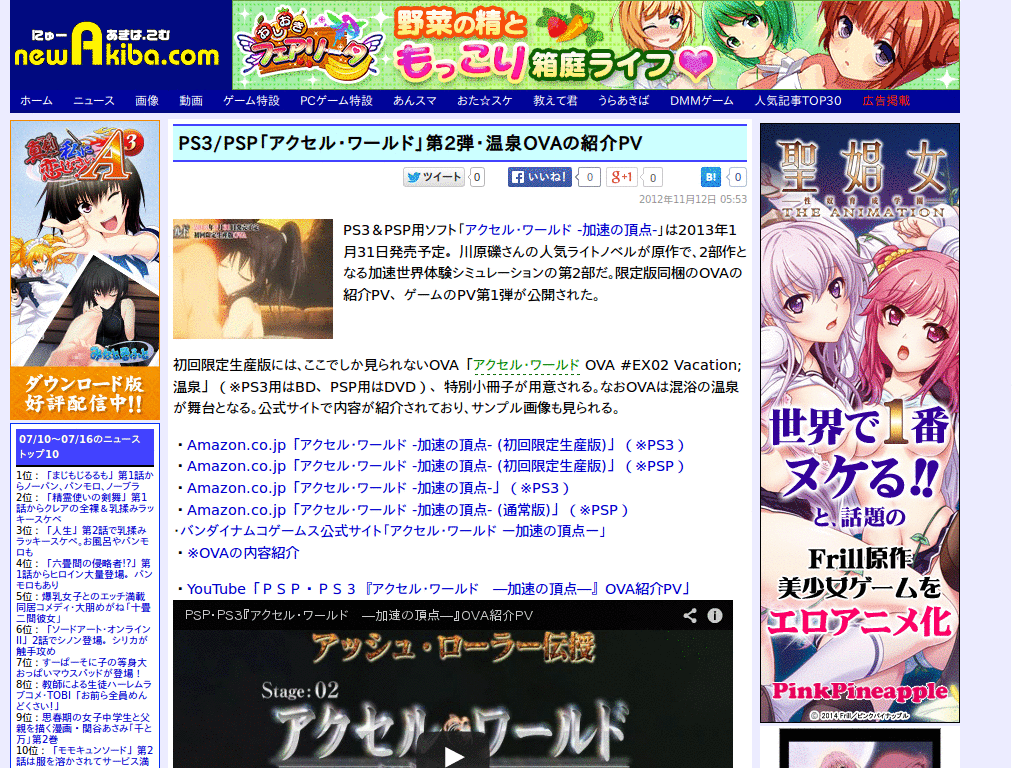Screen dimensions: 1024x768
Task: Click the Google +1 button
Action: tap(622, 177)
